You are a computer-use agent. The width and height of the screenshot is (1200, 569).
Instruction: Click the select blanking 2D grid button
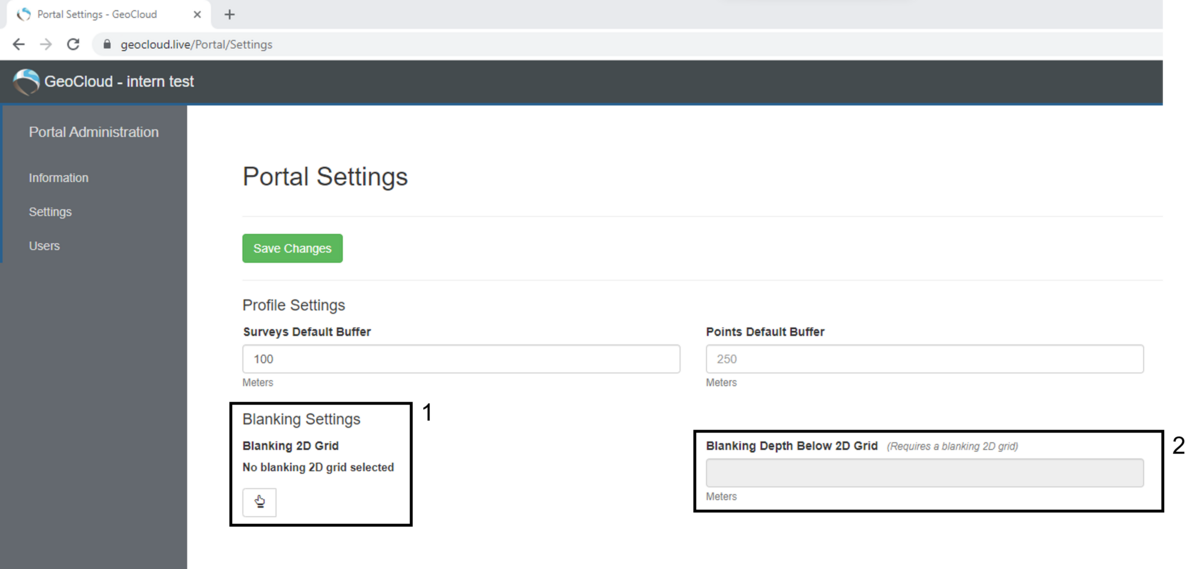tap(259, 502)
